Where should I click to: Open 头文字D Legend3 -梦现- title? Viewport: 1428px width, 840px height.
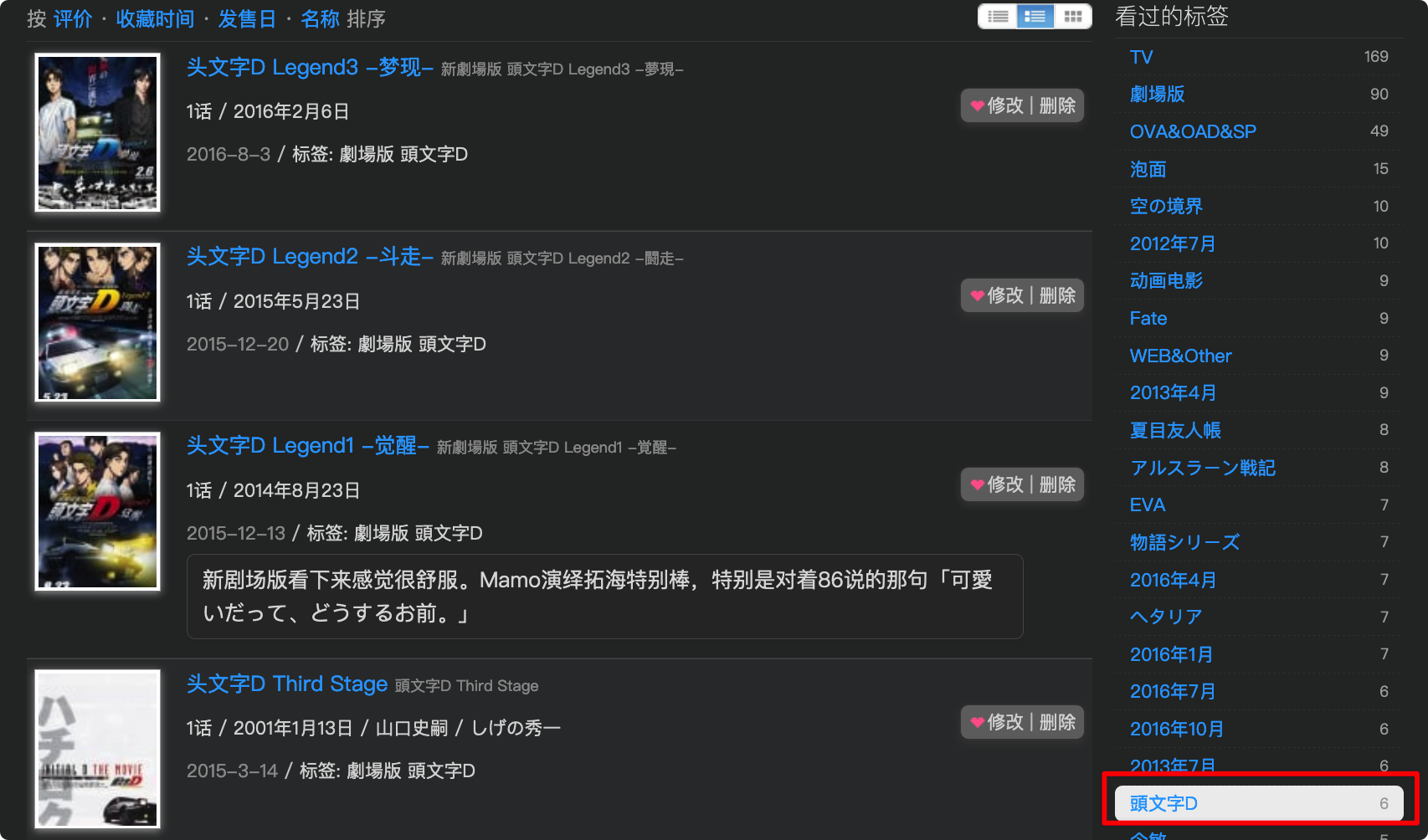click(x=310, y=68)
